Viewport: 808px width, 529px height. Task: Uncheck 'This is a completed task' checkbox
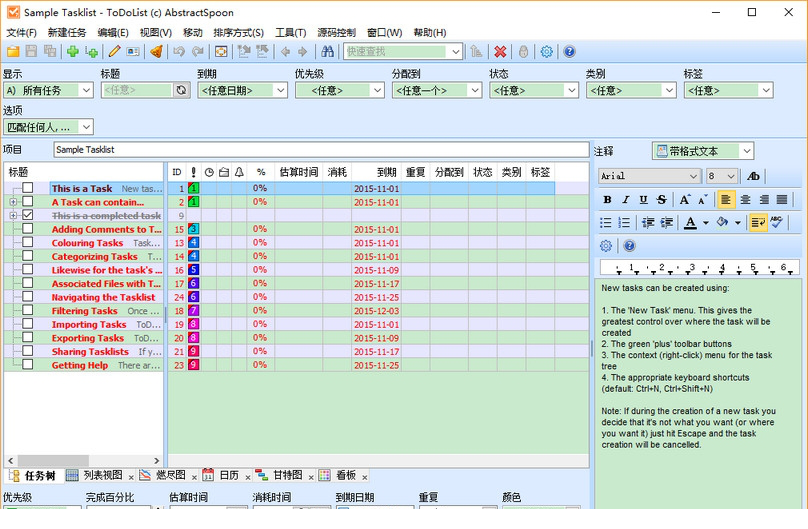pyautogui.click(x=28, y=215)
